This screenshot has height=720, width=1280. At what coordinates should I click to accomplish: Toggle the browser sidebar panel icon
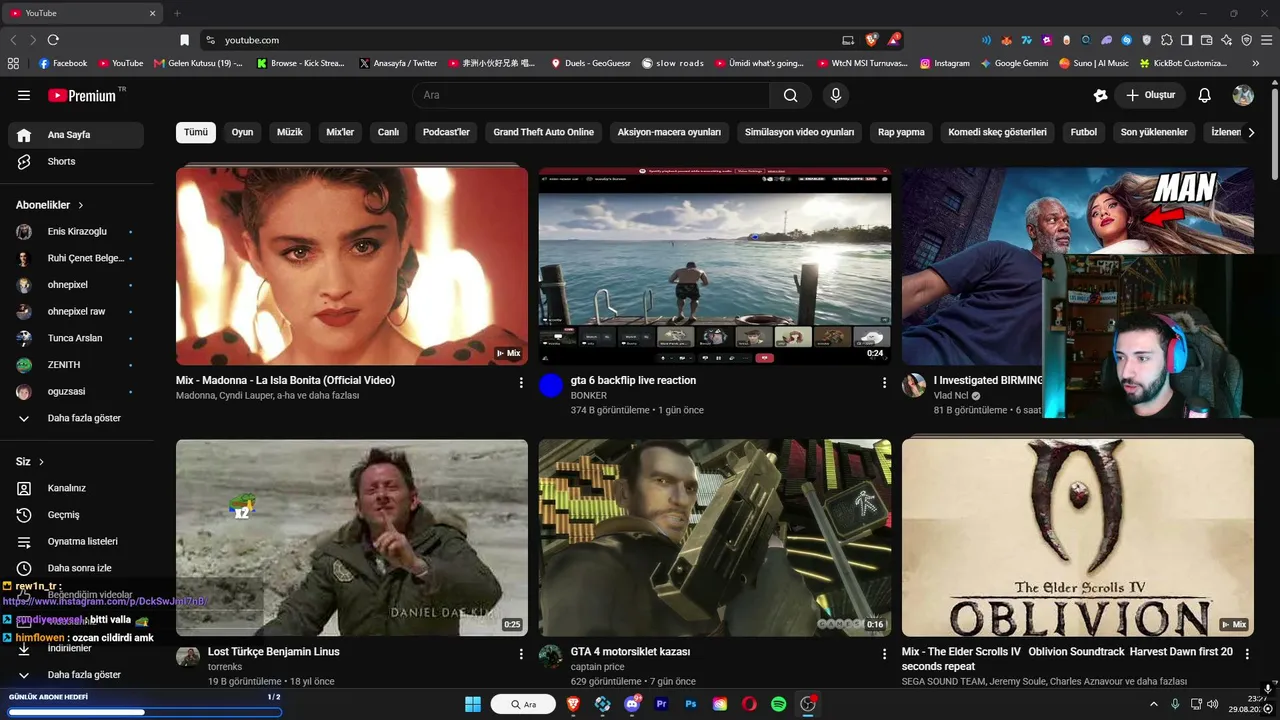coord(1186,40)
